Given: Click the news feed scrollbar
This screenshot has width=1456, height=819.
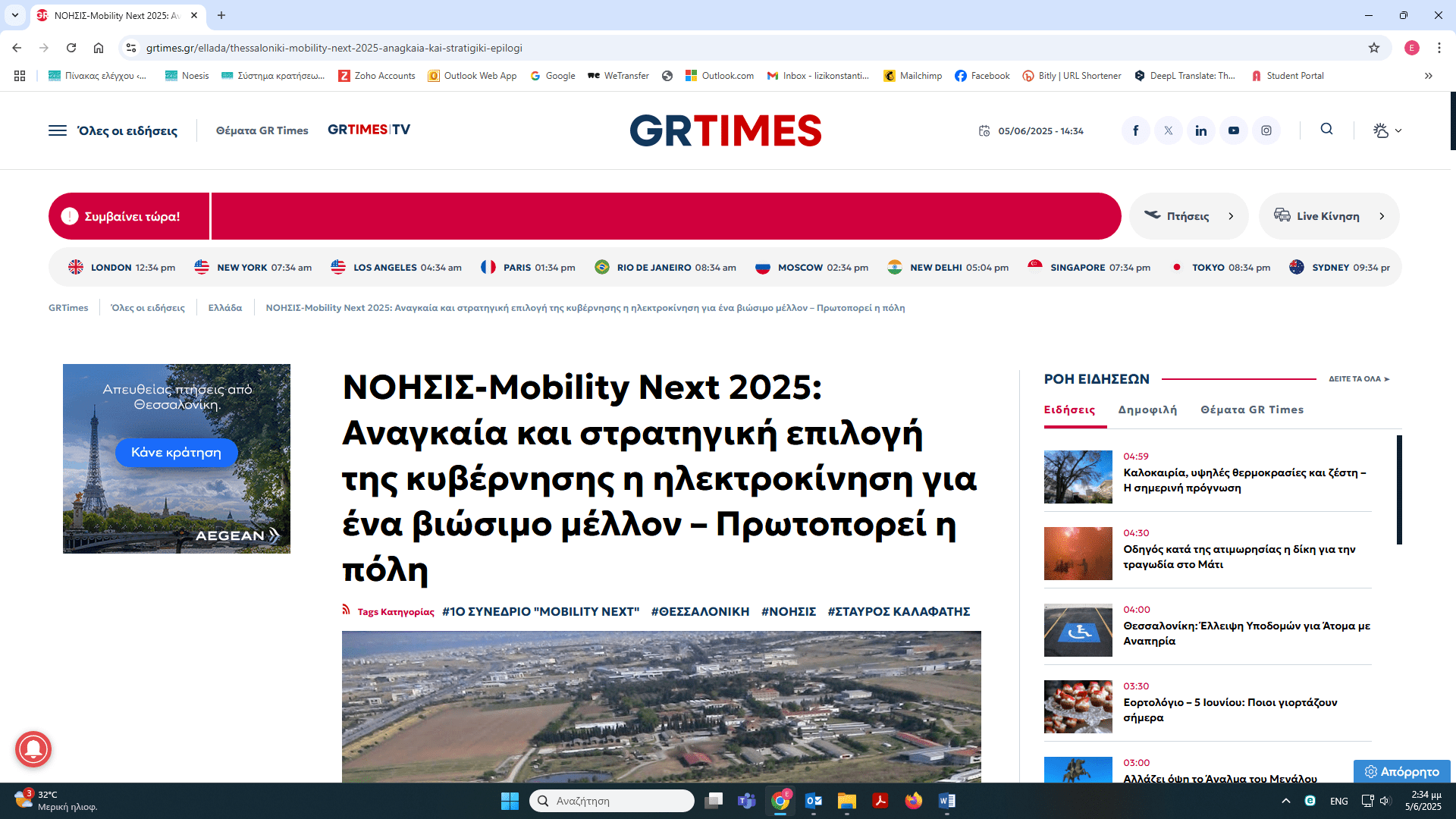Looking at the screenshot, I should (x=1399, y=490).
